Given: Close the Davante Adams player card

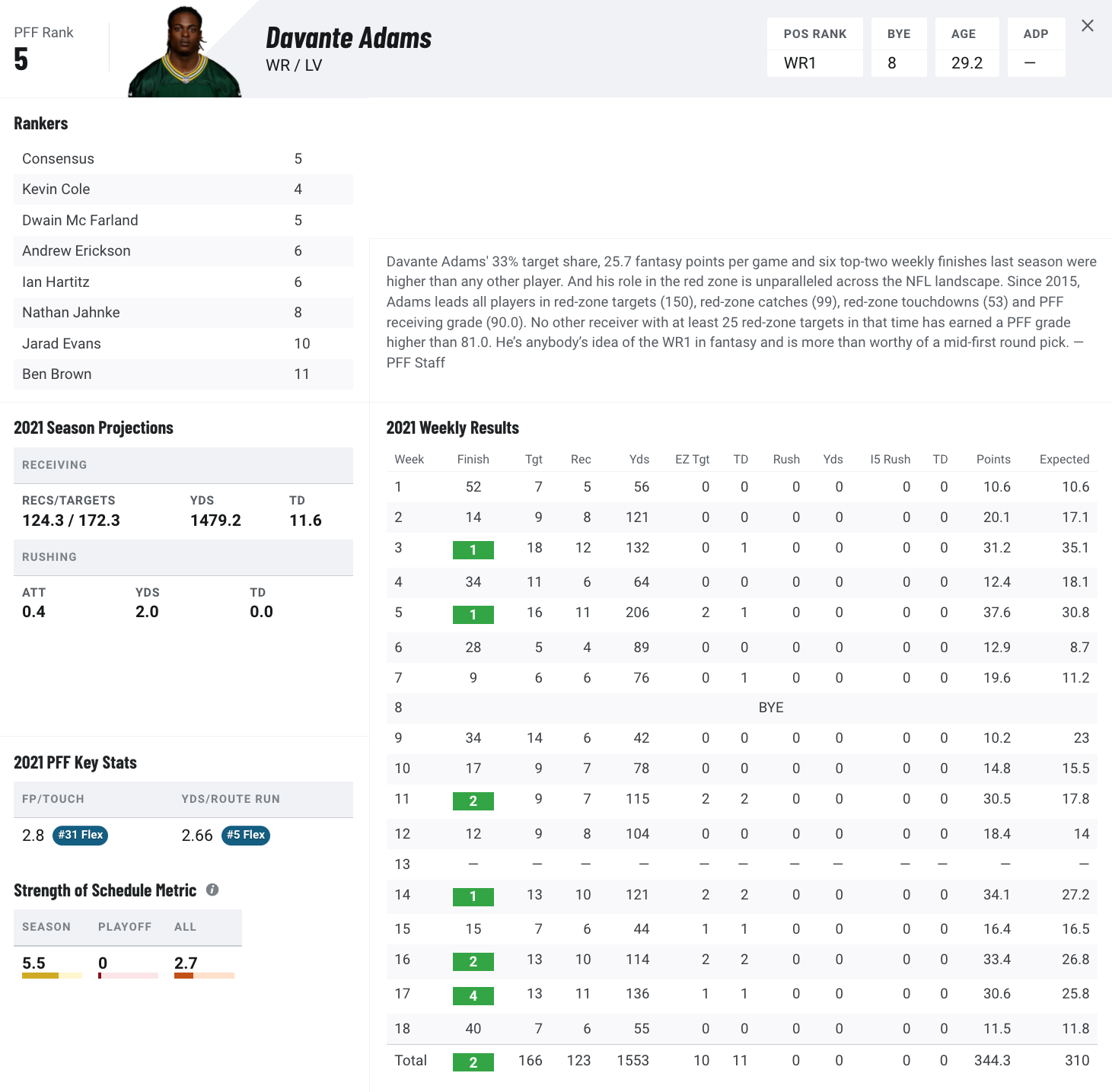Looking at the screenshot, I should 1088,26.
